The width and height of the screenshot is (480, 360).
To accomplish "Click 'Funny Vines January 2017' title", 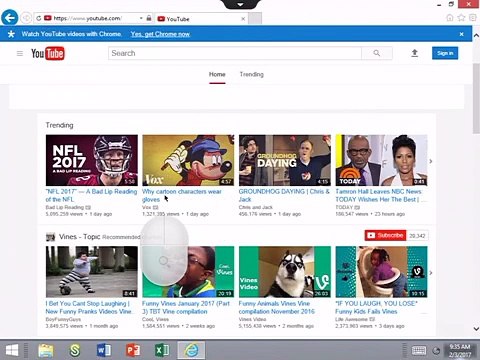I will 186,308.
